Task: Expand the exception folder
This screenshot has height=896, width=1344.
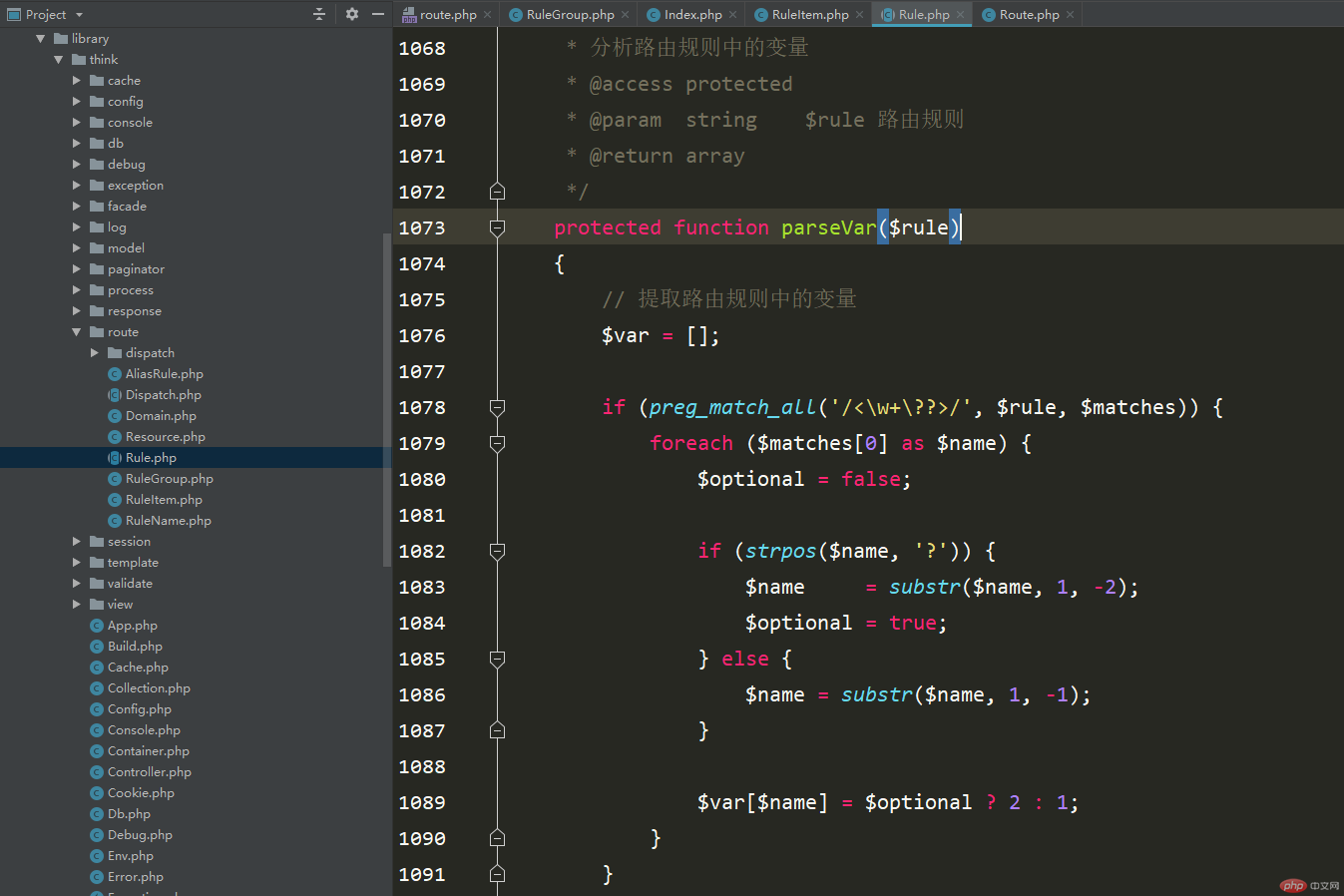Action: [77, 186]
